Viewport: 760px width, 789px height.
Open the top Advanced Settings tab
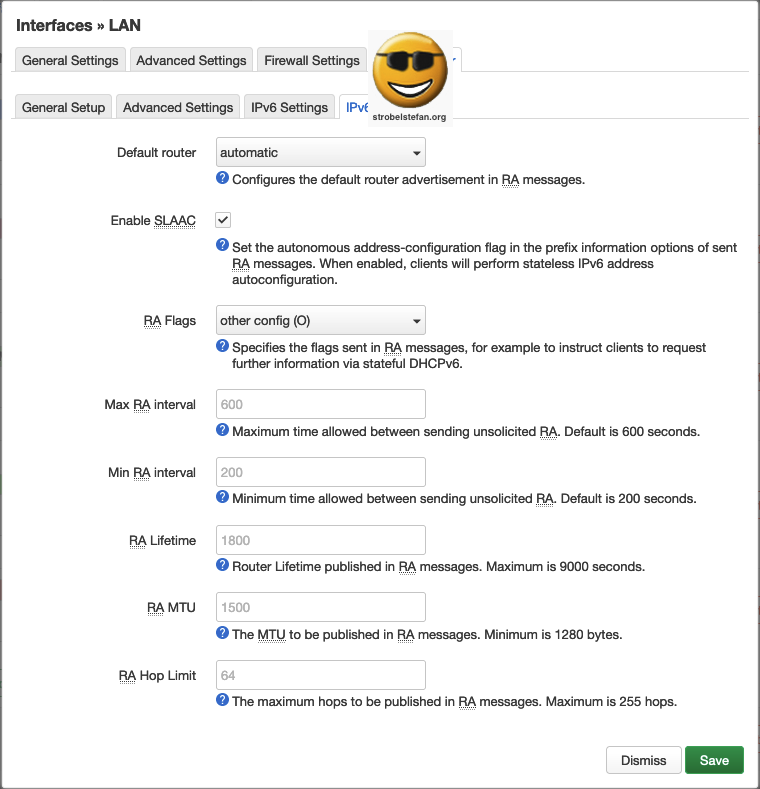pos(191,60)
